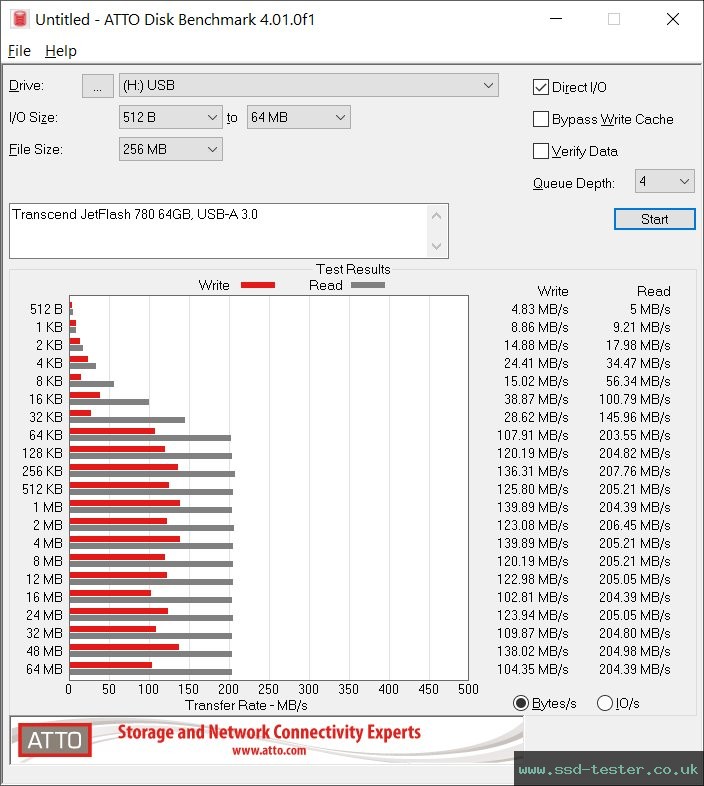Click the 136.31 MB/s write value
This screenshot has height=786, width=704.
point(533,471)
